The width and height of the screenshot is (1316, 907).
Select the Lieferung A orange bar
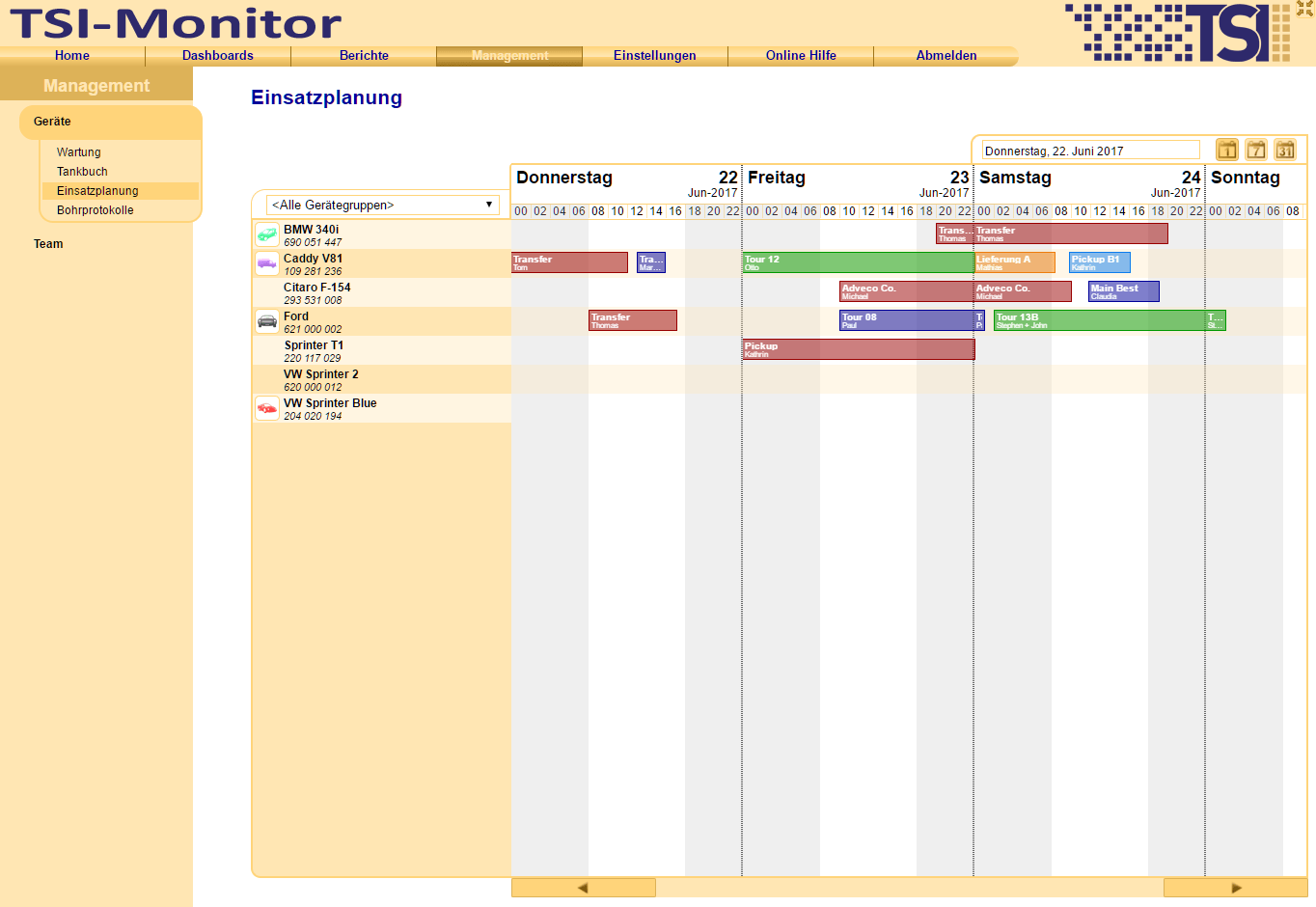tap(1015, 262)
